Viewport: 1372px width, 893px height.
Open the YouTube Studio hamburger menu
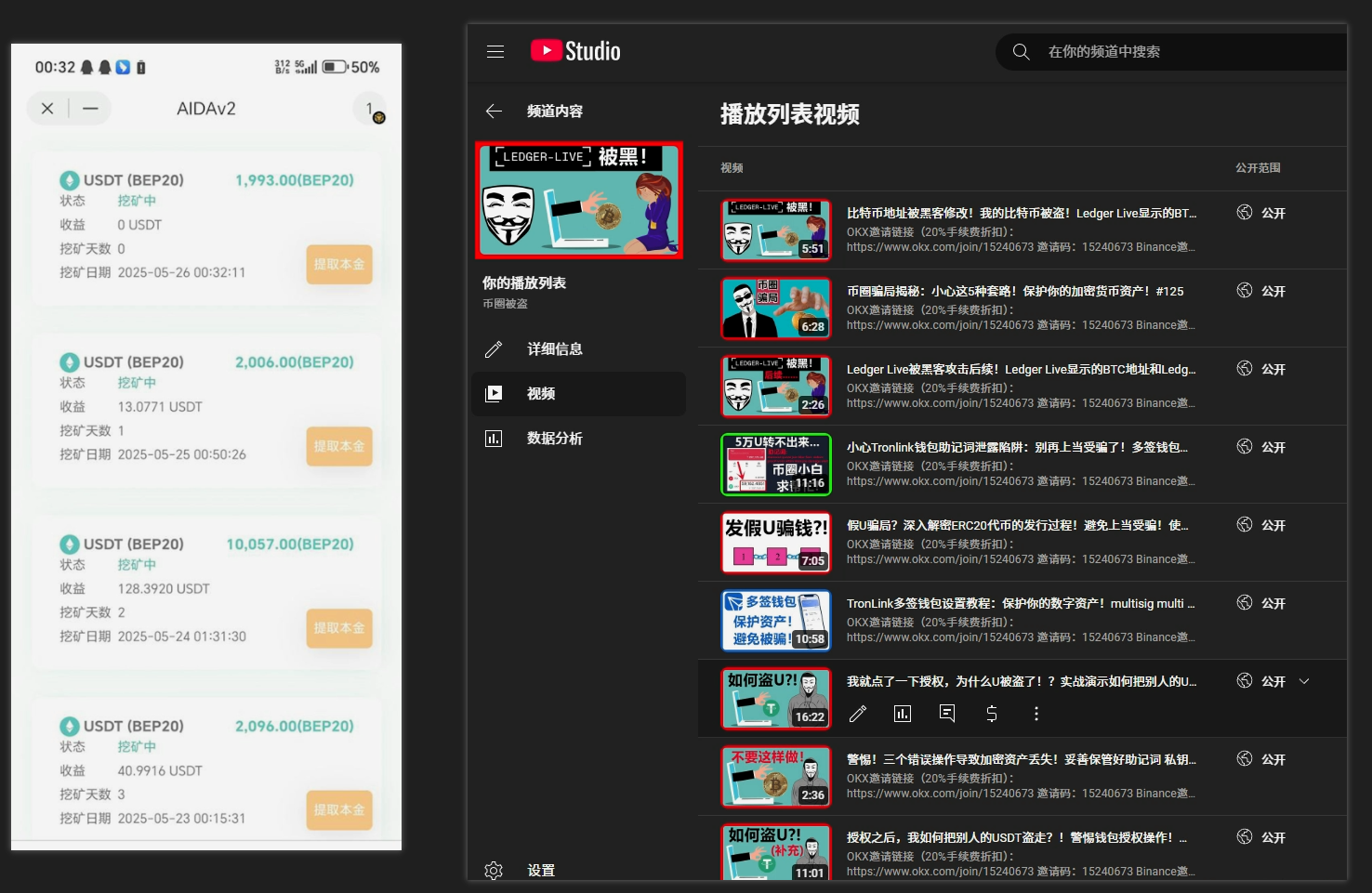click(x=495, y=52)
